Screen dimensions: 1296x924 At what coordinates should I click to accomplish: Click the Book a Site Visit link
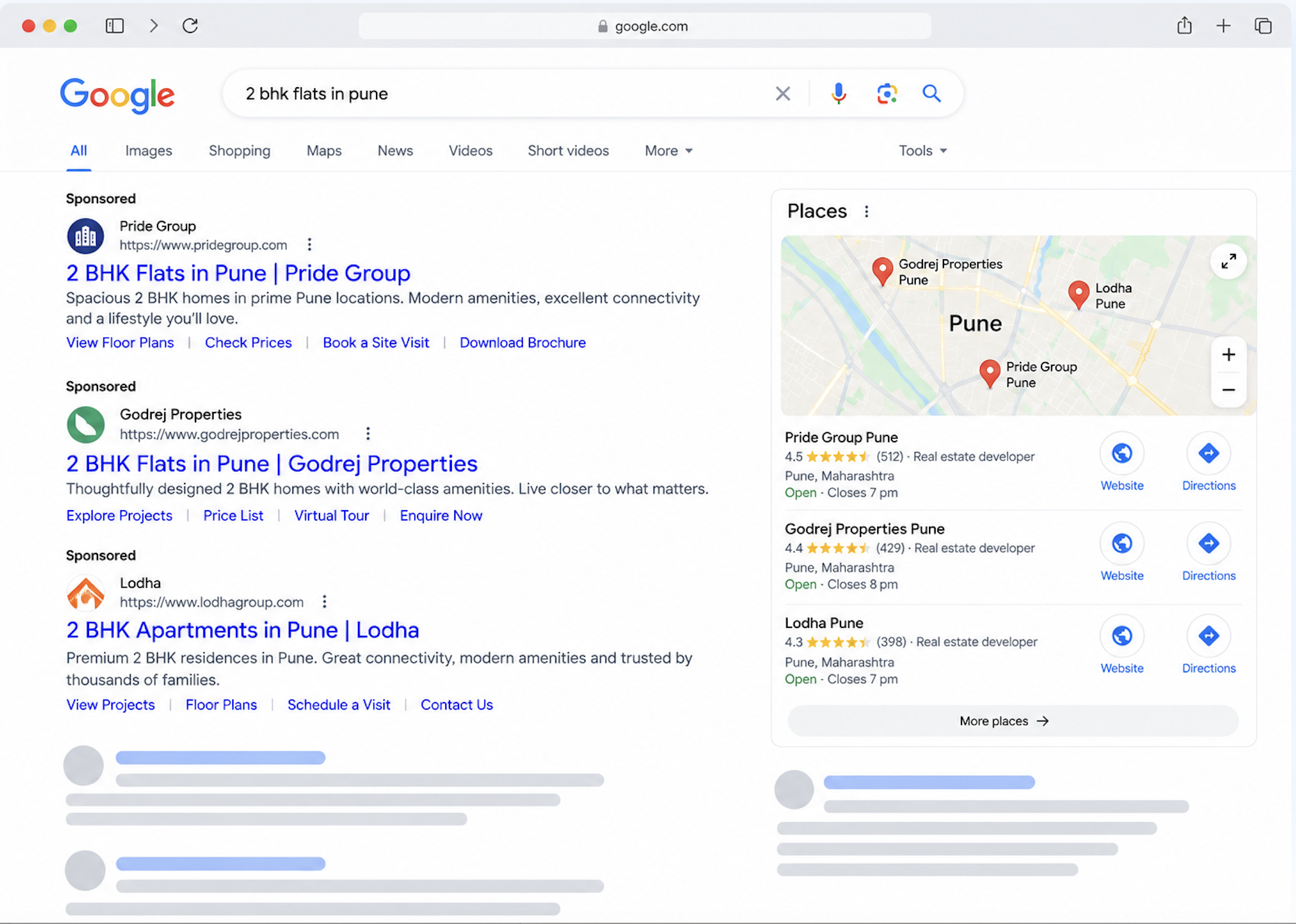tap(376, 342)
